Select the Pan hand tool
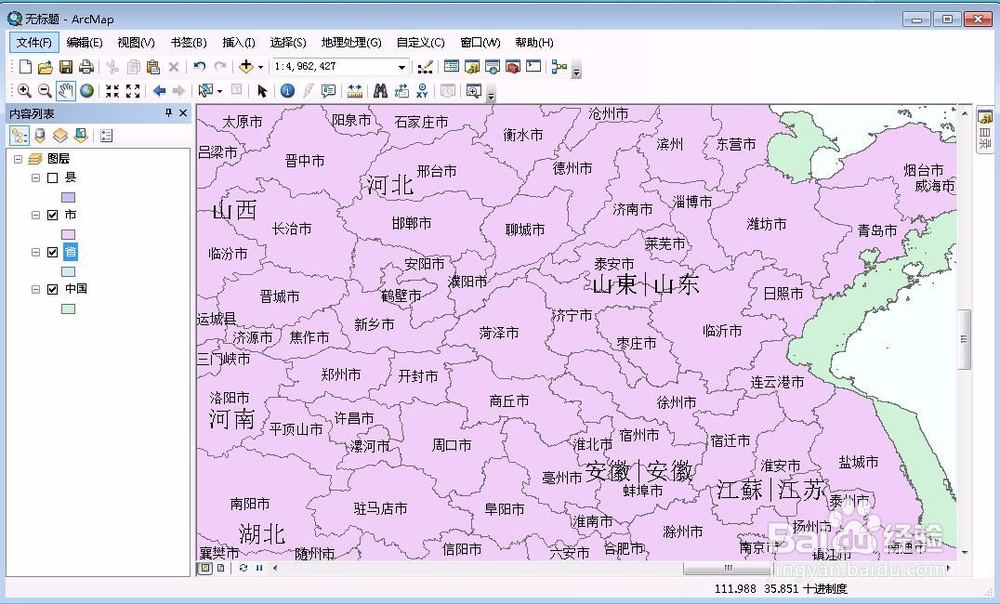The height and width of the screenshot is (604, 1000). pyautogui.click(x=66, y=91)
